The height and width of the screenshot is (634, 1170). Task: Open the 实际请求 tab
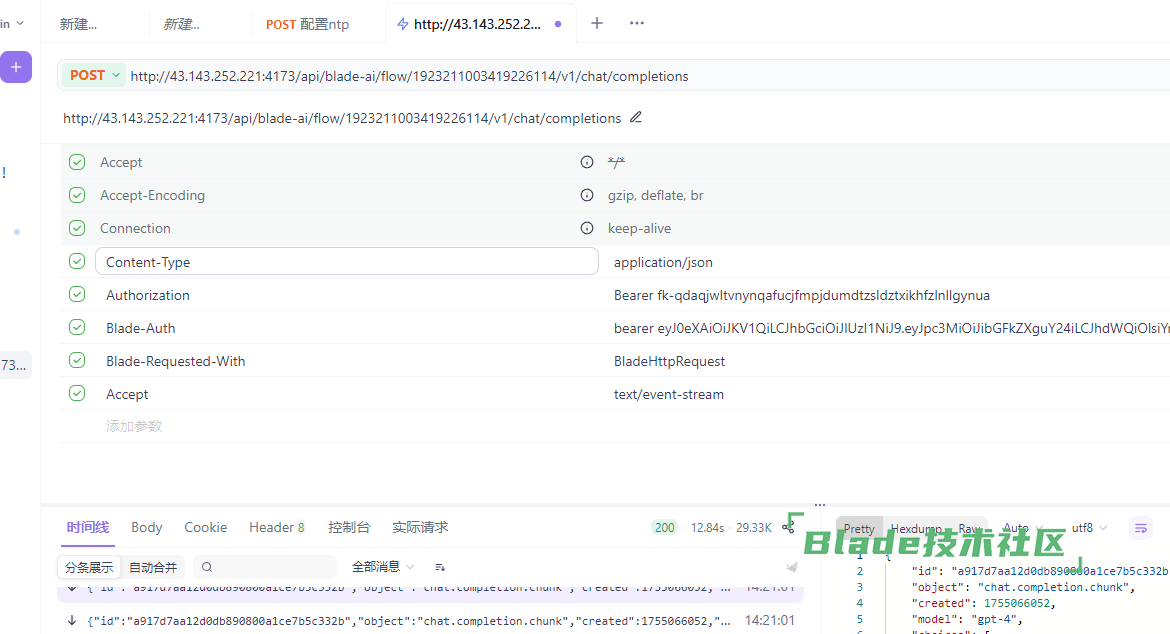coord(420,527)
